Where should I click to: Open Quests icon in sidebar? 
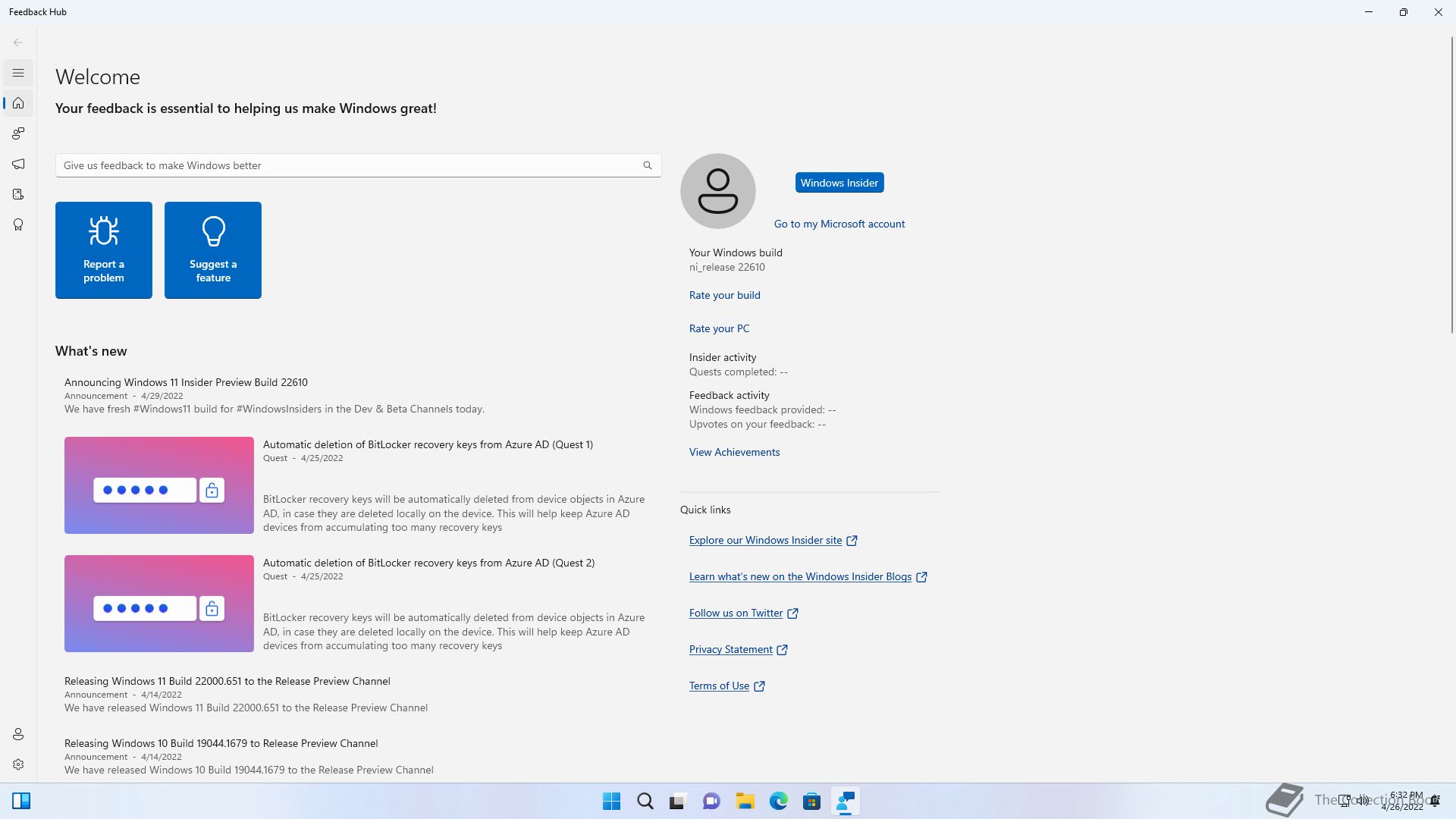[x=18, y=194]
